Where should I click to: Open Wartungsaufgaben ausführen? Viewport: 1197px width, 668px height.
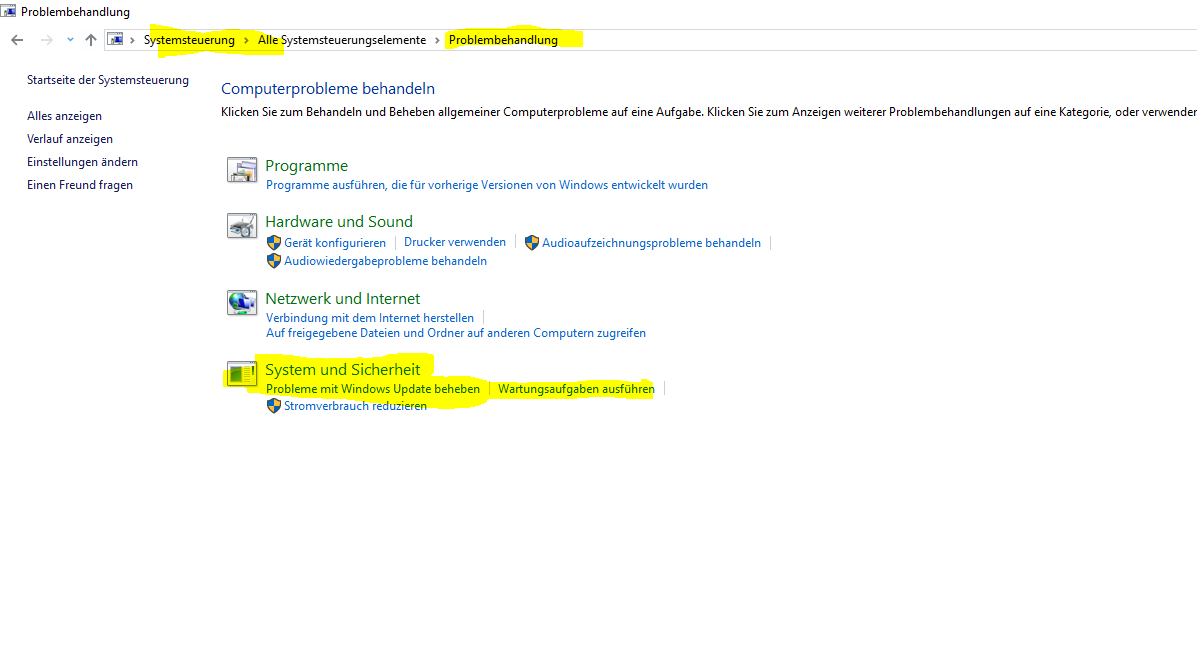coord(576,389)
